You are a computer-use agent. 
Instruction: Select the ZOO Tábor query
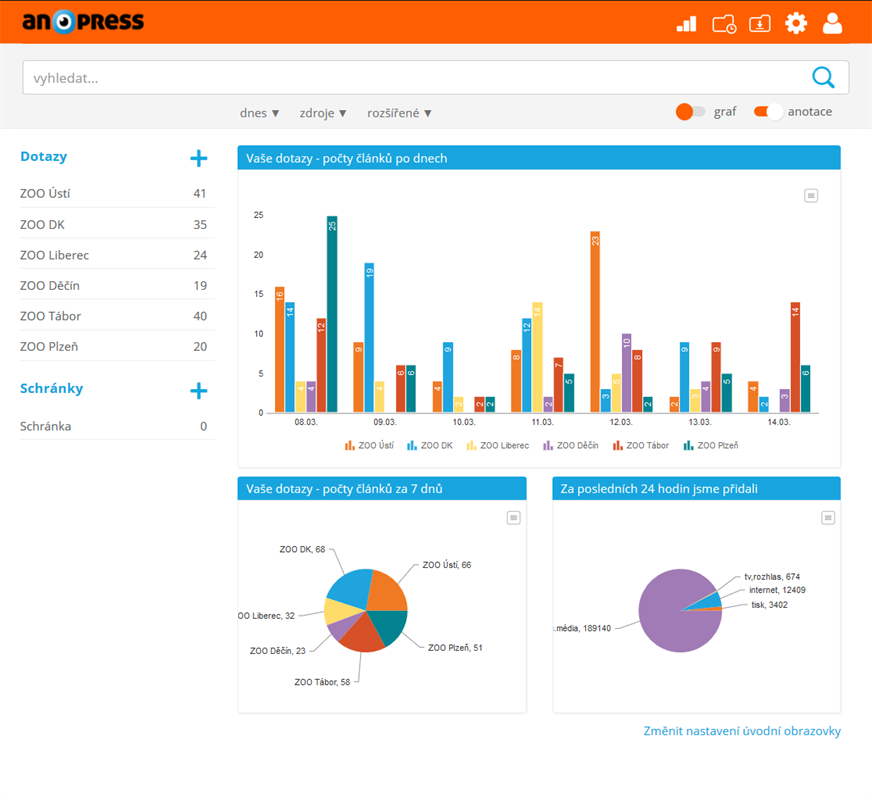click(x=51, y=316)
